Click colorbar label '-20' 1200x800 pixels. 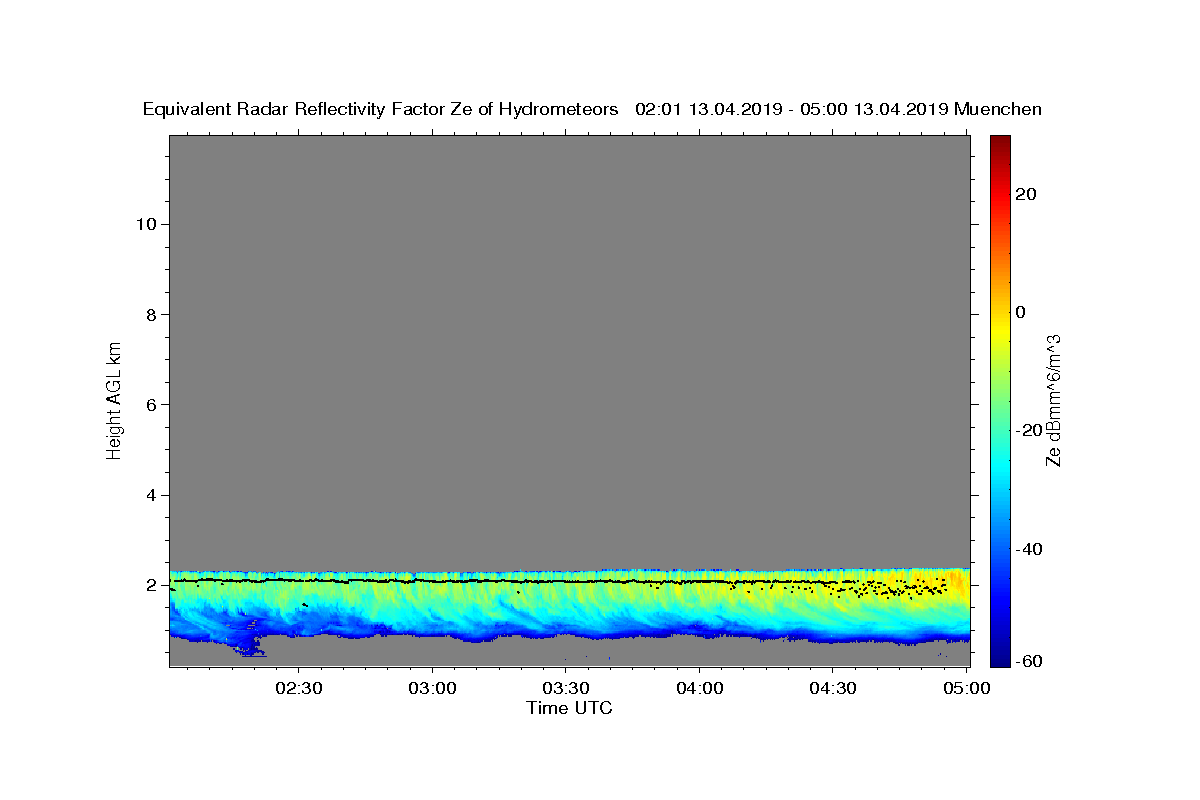(x=1029, y=430)
